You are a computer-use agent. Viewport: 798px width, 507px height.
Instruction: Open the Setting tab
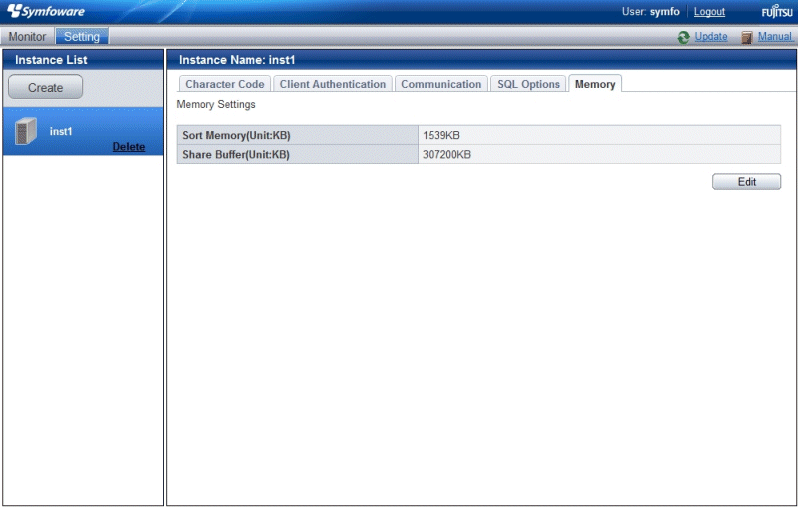pyautogui.click(x=81, y=37)
